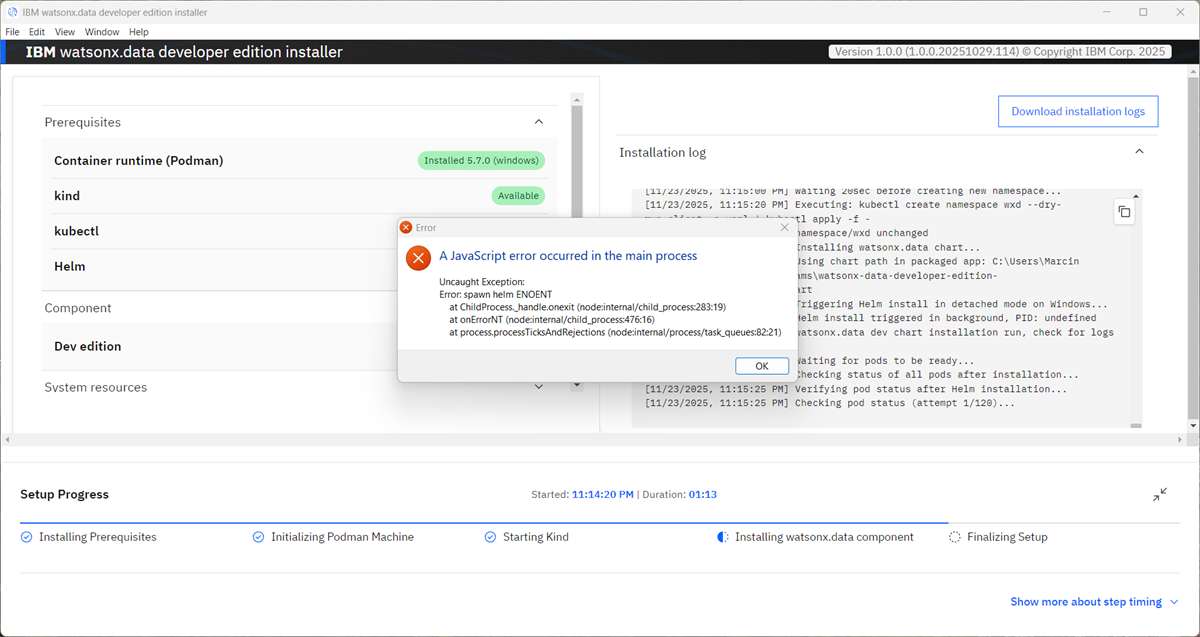Download installation logs
The image size is (1200, 637).
[1078, 111]
